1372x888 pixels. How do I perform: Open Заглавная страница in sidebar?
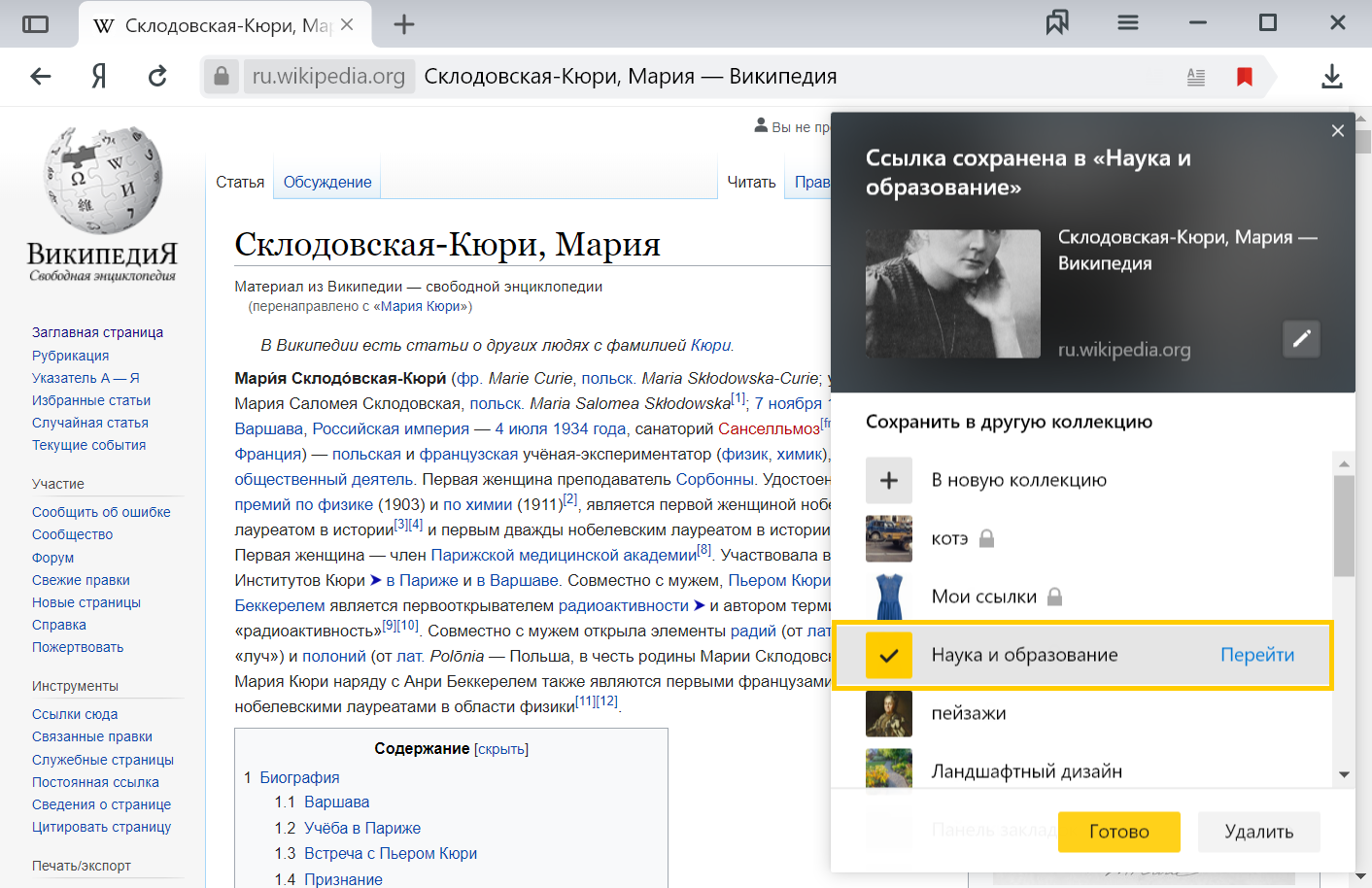pyautogui.click(x=97, y=332)
